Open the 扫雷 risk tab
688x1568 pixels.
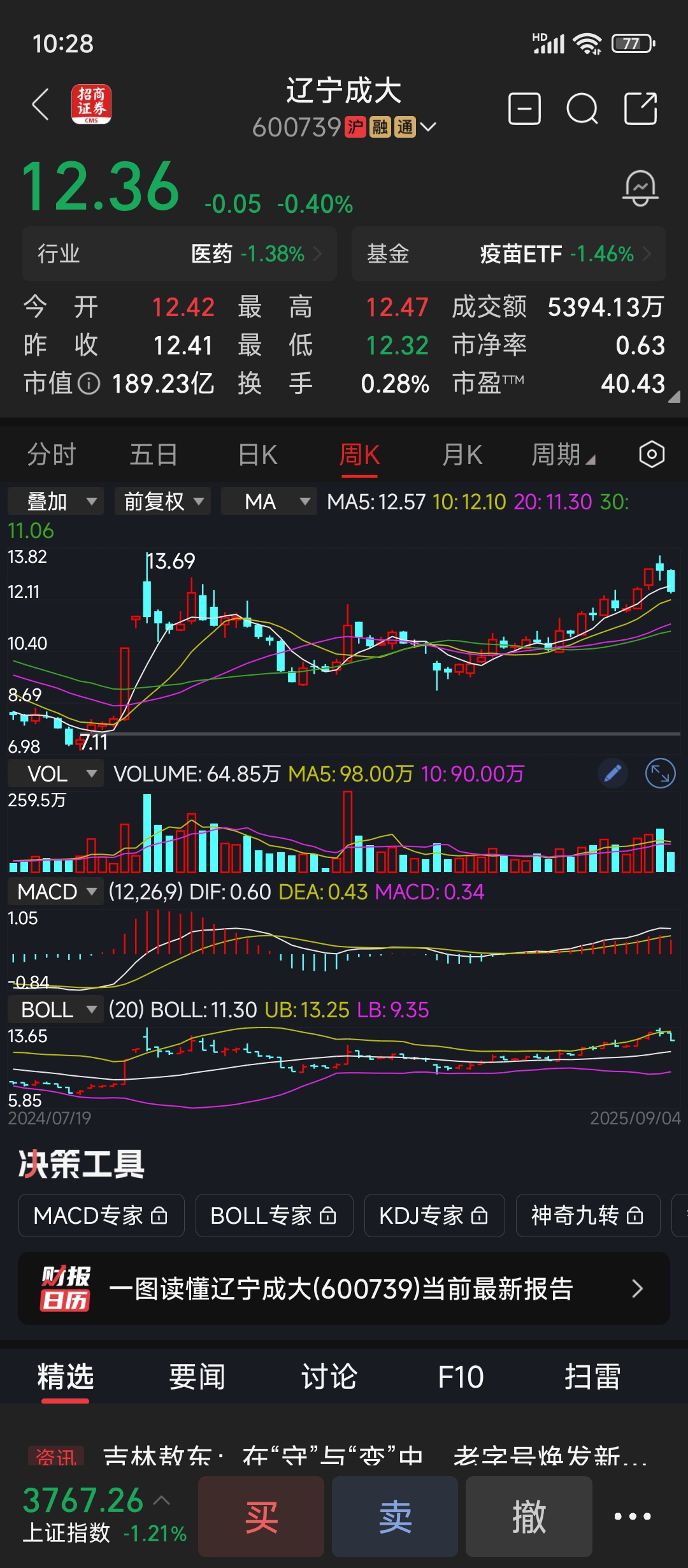592,1377
